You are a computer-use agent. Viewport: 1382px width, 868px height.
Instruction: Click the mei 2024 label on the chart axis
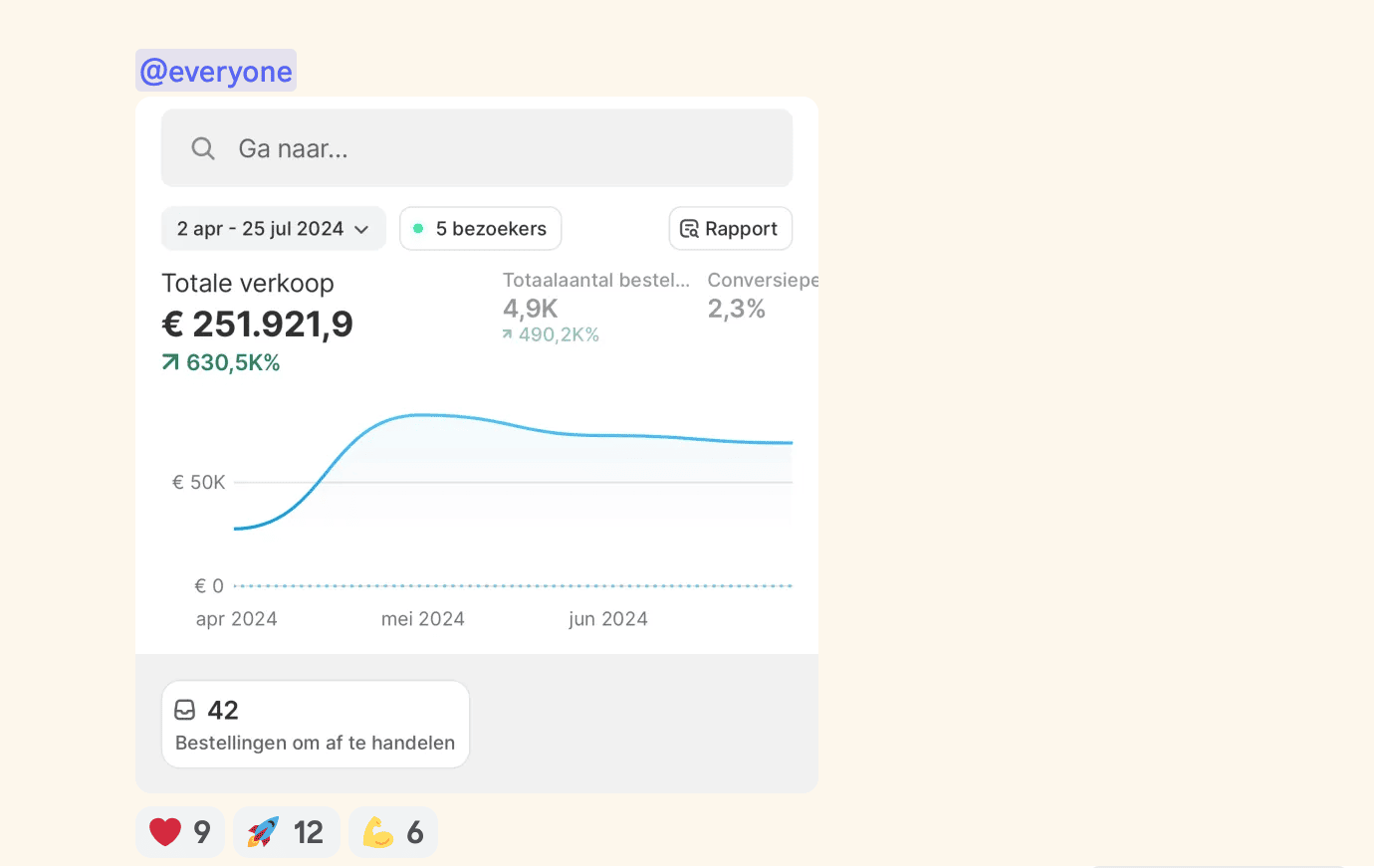click(422, 619)
